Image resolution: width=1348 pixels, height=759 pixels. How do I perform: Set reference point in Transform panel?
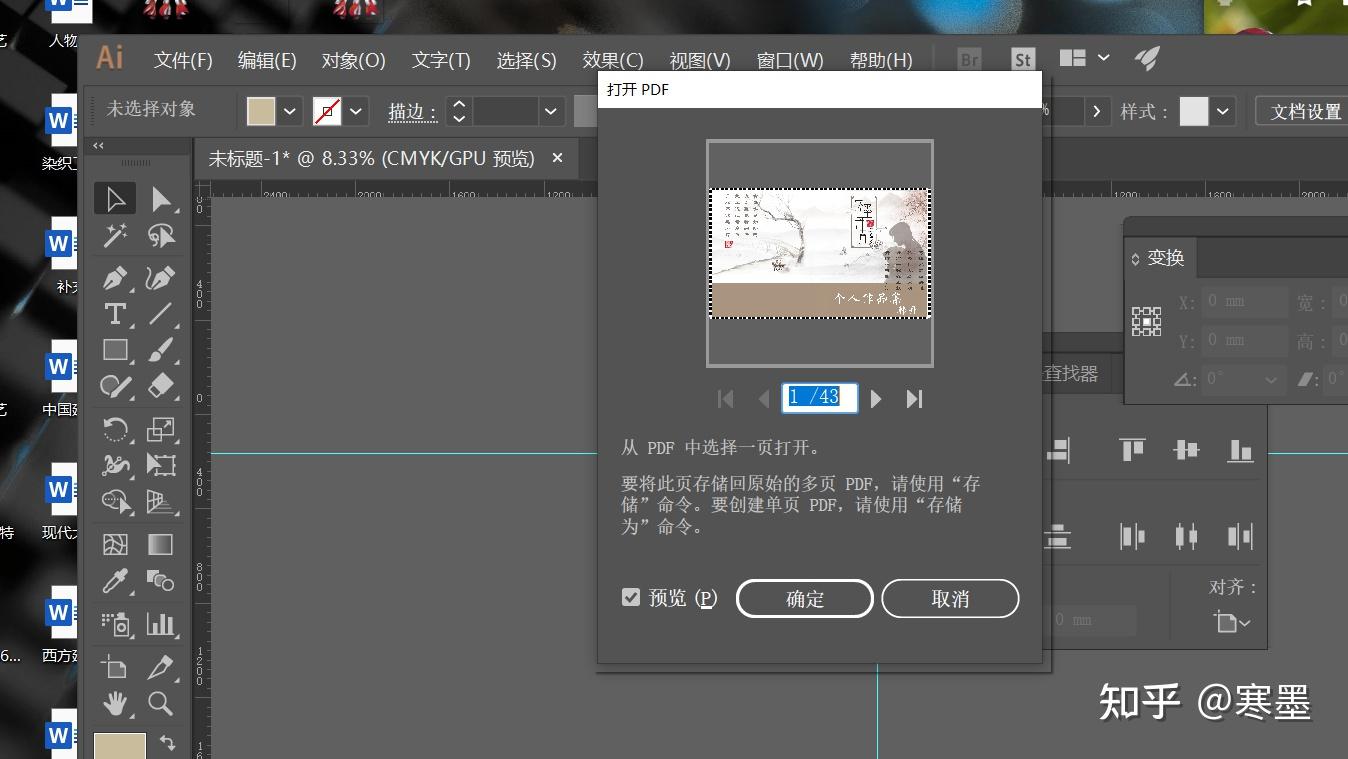click(1146, 321)
